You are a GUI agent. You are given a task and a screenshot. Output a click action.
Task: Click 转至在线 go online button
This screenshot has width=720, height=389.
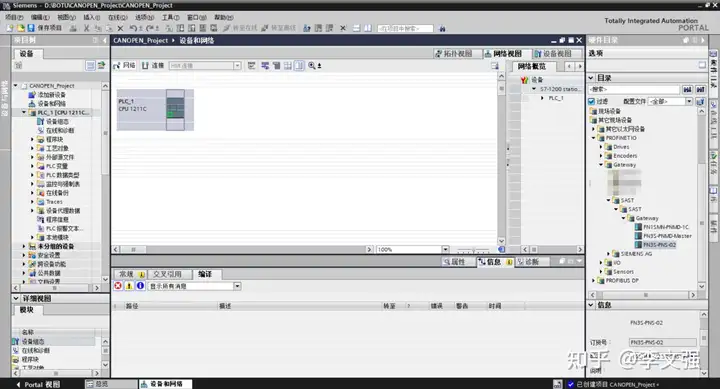(240, 28)
